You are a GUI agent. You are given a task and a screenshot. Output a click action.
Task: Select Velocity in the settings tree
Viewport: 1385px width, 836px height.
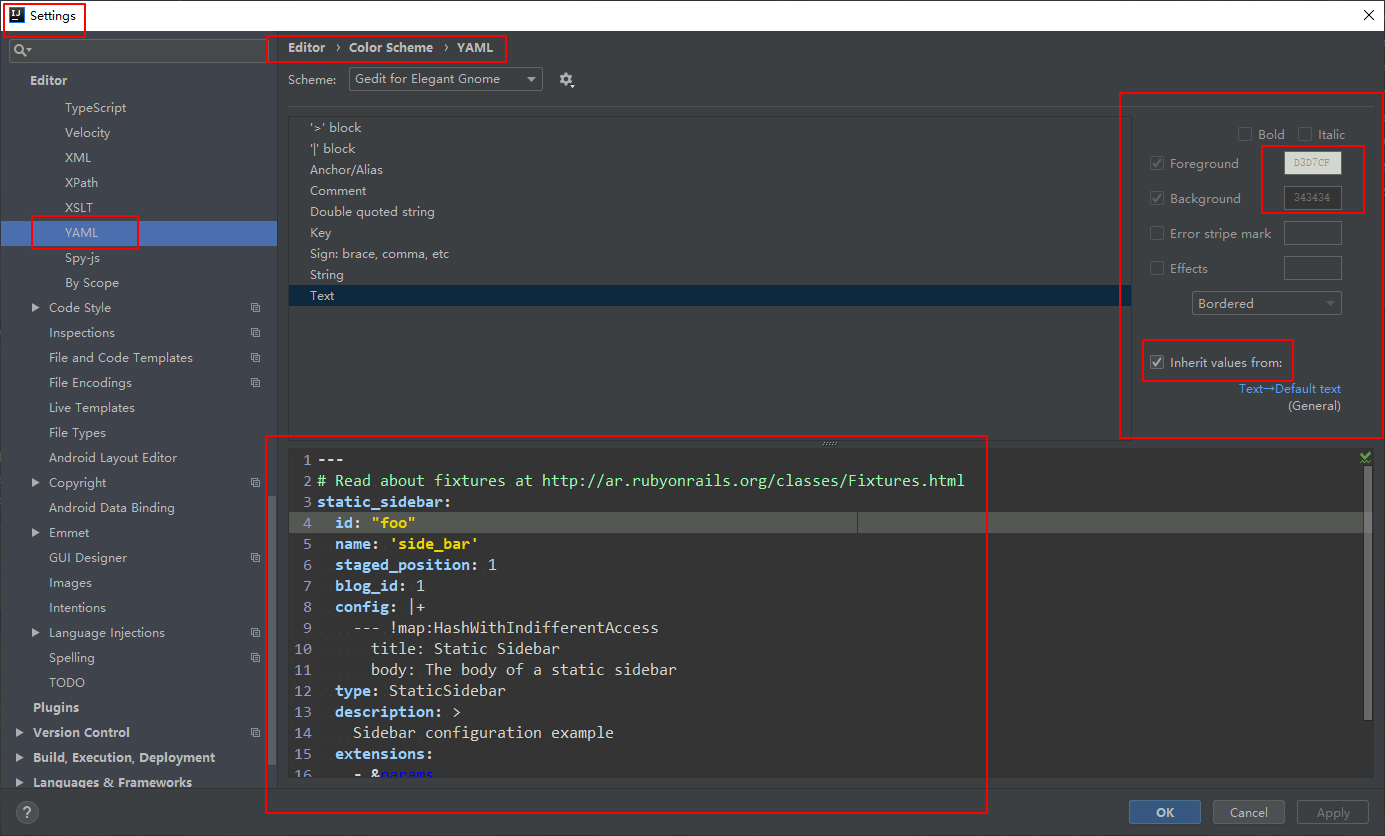pos(87,133)
